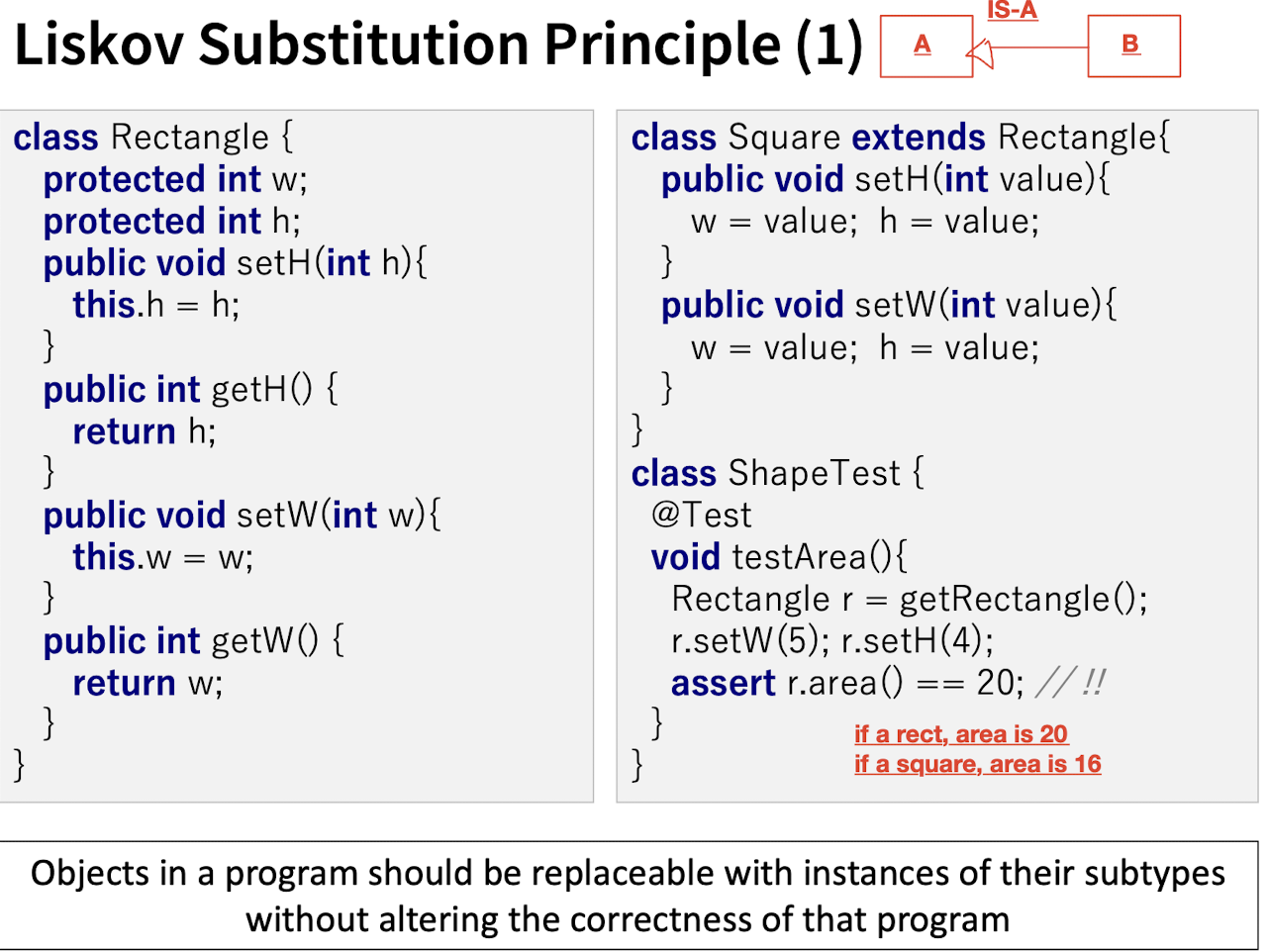Open the "if a rect, area is 20" link
The image size is (1267, 952).
click(x=960, y=734)
